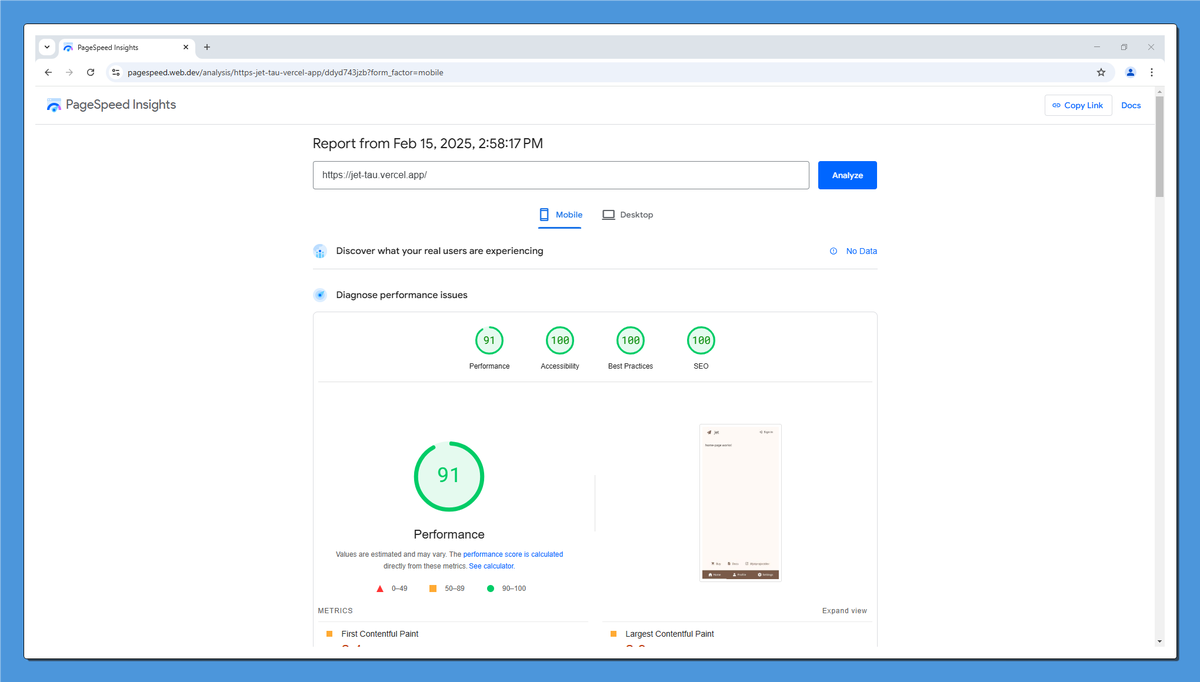
Task: Click the Performance 91 score gauge
Action: 489,341
